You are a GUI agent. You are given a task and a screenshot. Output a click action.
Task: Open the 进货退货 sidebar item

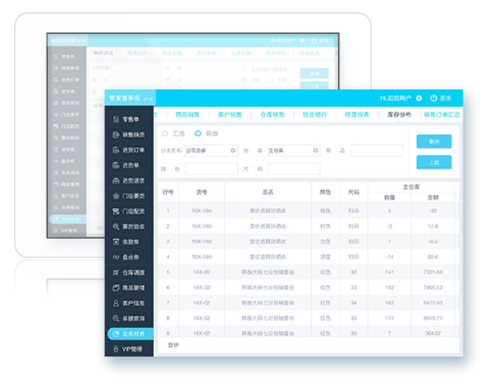tap(129, 181)
